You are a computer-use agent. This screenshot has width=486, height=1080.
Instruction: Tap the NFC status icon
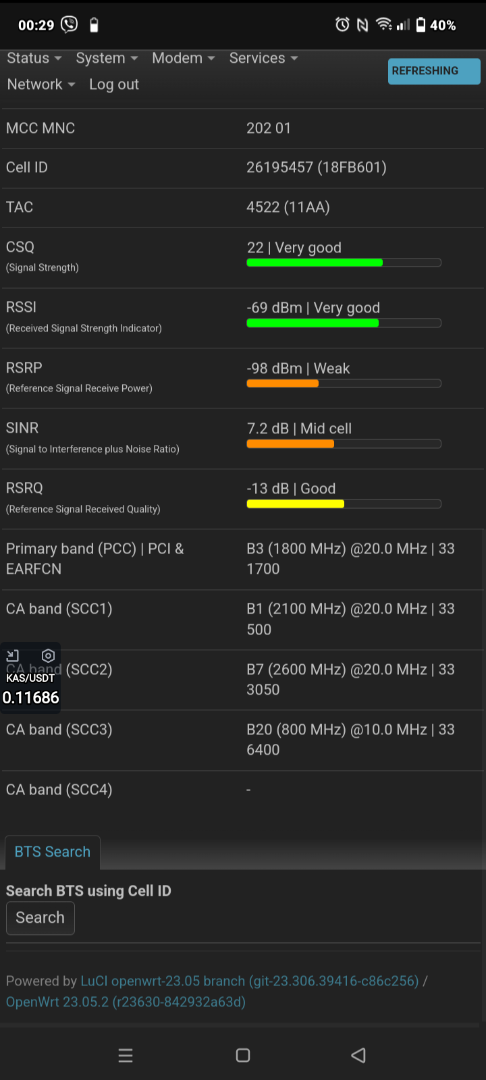tap(363, 25)
